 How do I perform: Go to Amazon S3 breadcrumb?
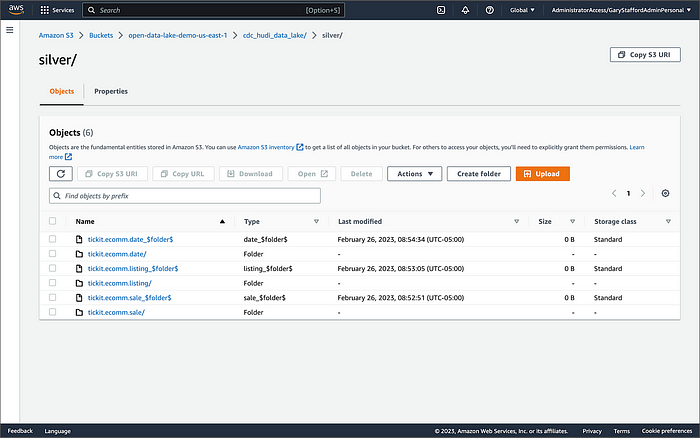pyautogui.click(x=56, y=35)
